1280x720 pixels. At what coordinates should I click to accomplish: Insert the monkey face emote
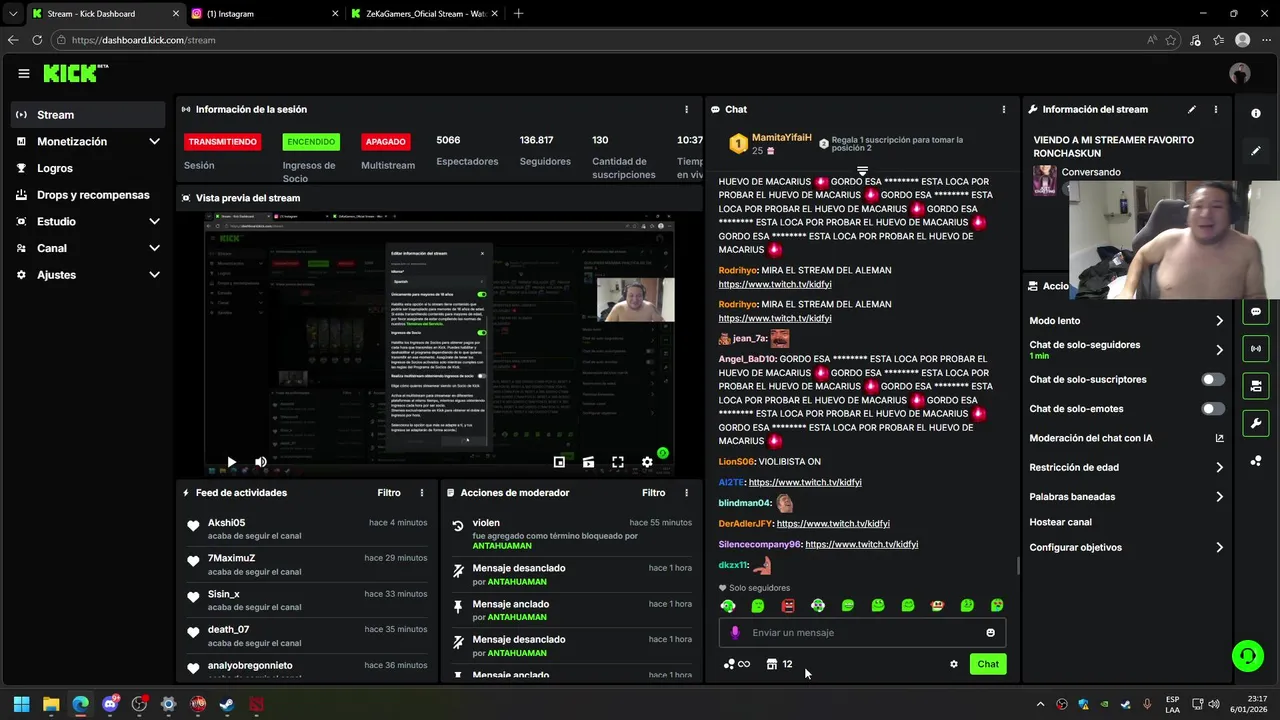938,606
